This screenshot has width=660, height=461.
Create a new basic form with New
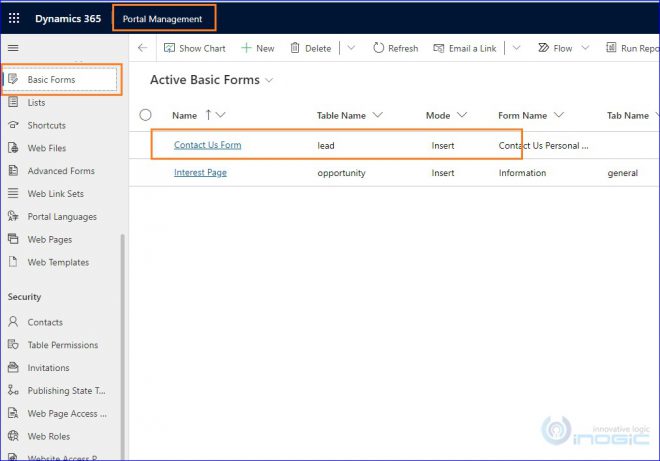(257, 48)
